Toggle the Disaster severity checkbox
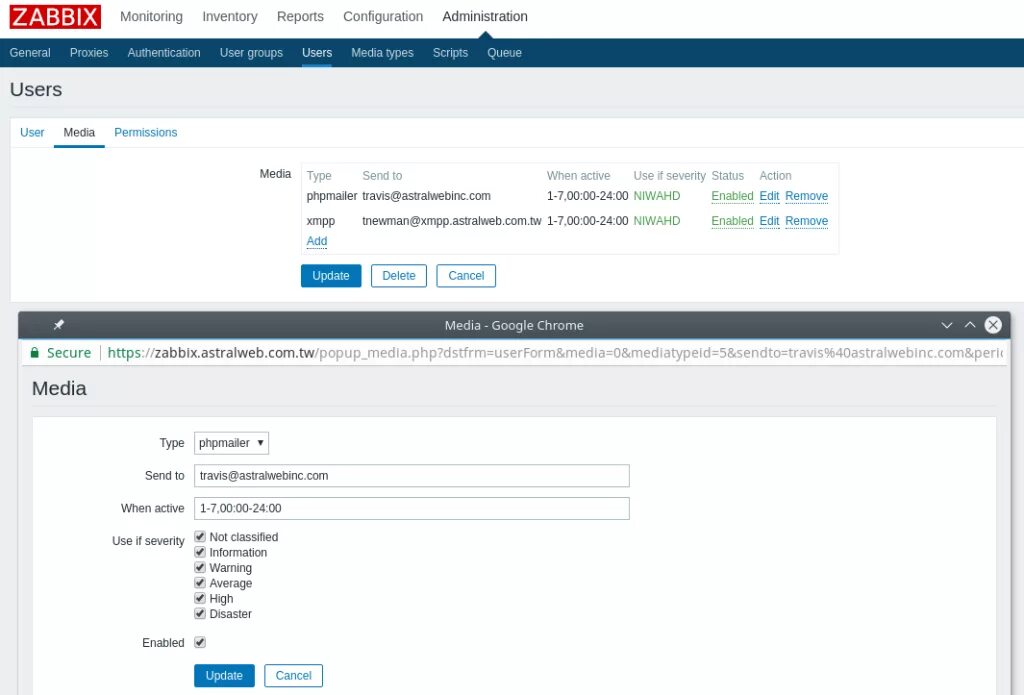Viewport: 1024px width, 695px height. tap(200, 613)
